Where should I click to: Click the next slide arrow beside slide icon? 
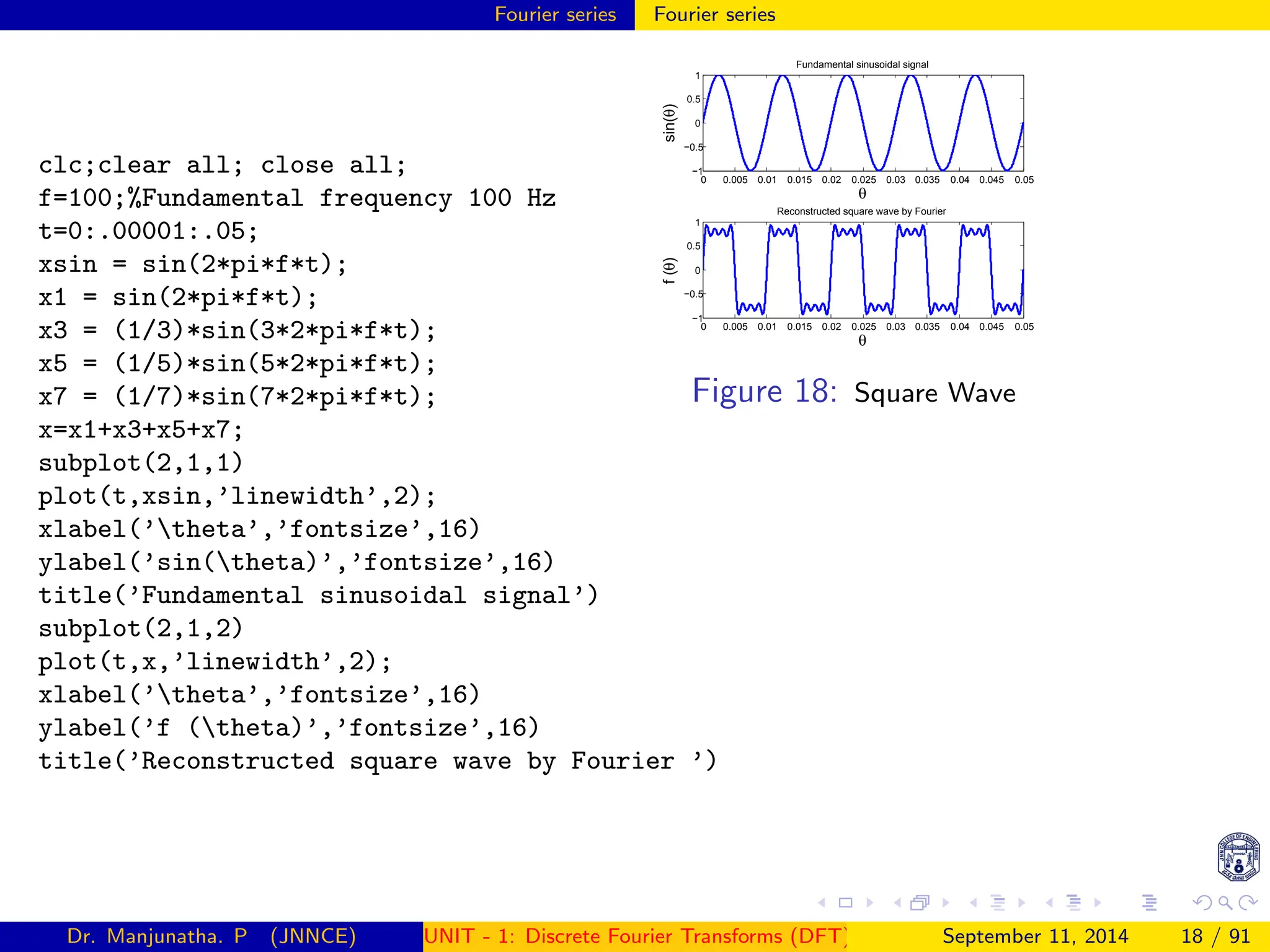[869, 903]
